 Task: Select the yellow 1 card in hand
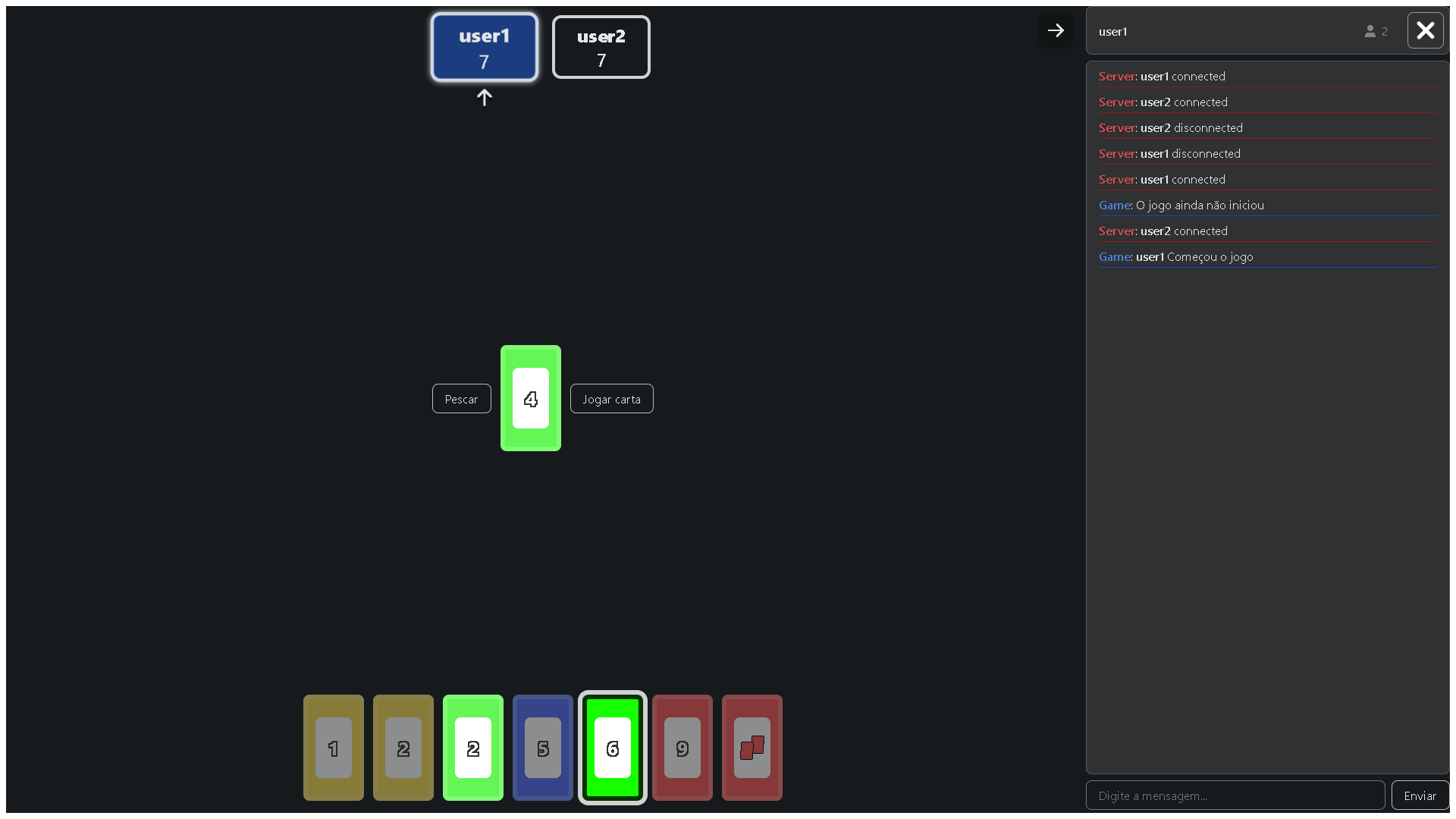[334, 748]
